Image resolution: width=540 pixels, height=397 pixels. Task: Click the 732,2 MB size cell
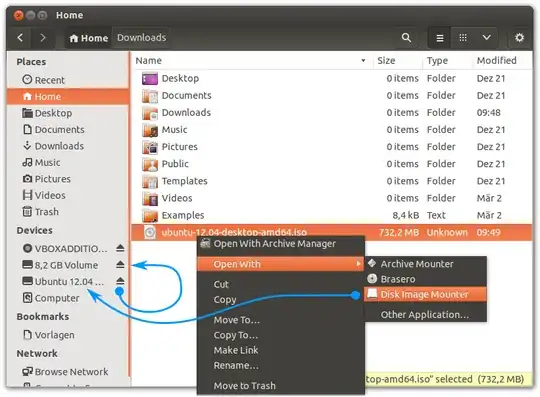click(399, 232)
